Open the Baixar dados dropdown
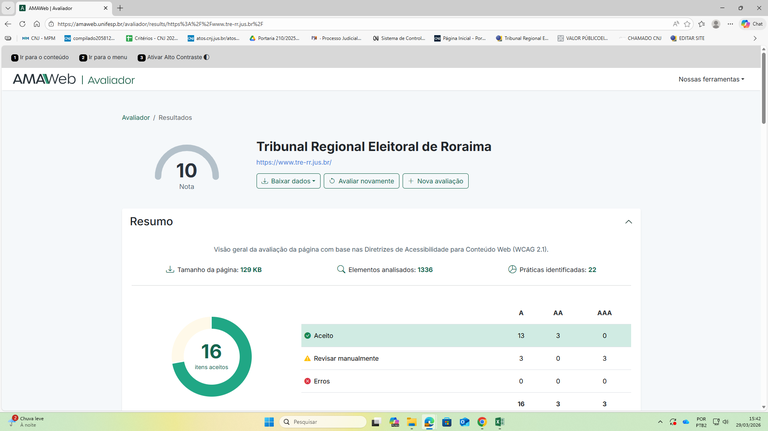Image resolution: width=768 pixels, height=431 pixels. click(x=288, y=181)
